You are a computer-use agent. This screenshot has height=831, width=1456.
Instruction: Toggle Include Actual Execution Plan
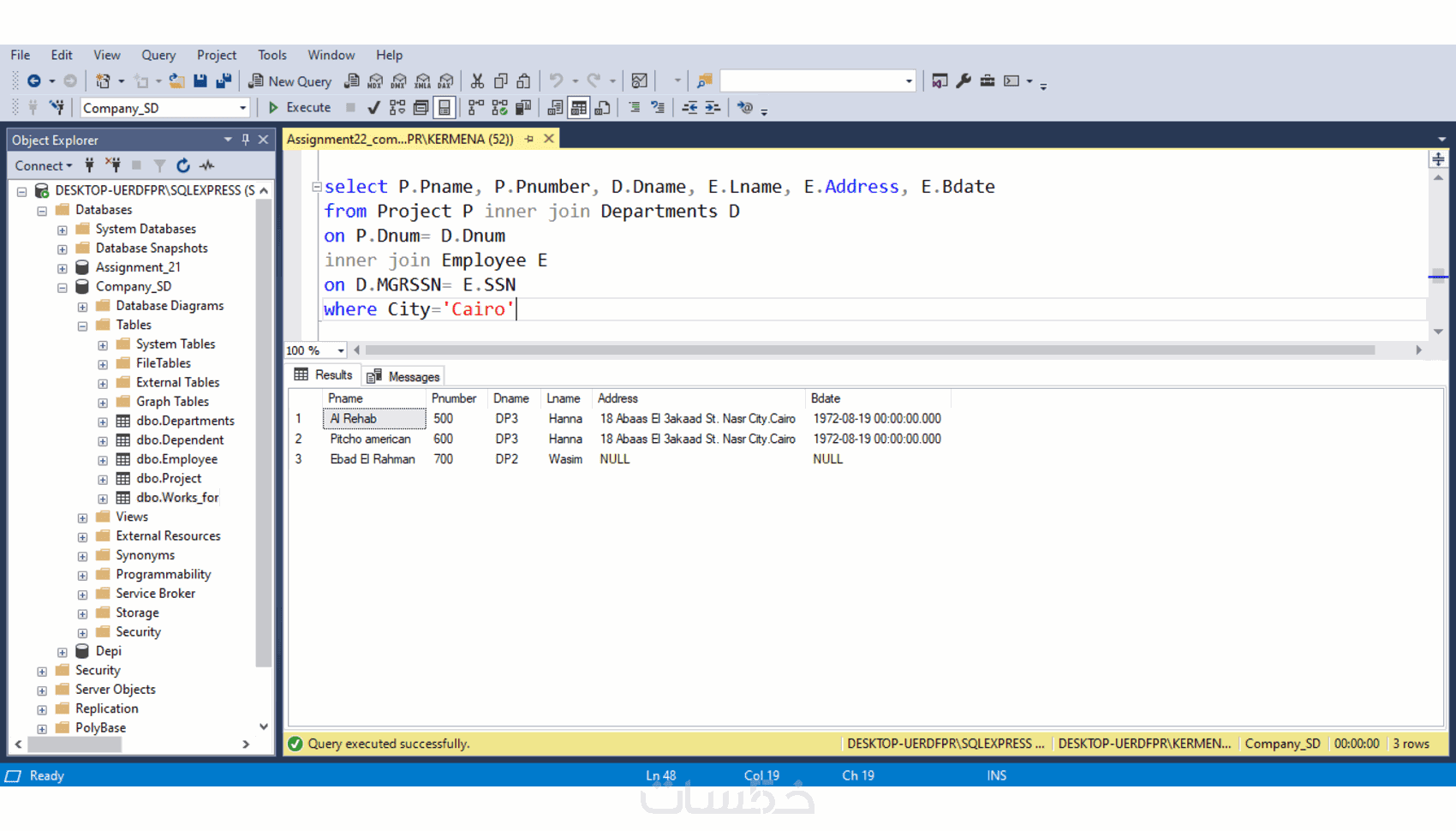click(x=476, y=107)
